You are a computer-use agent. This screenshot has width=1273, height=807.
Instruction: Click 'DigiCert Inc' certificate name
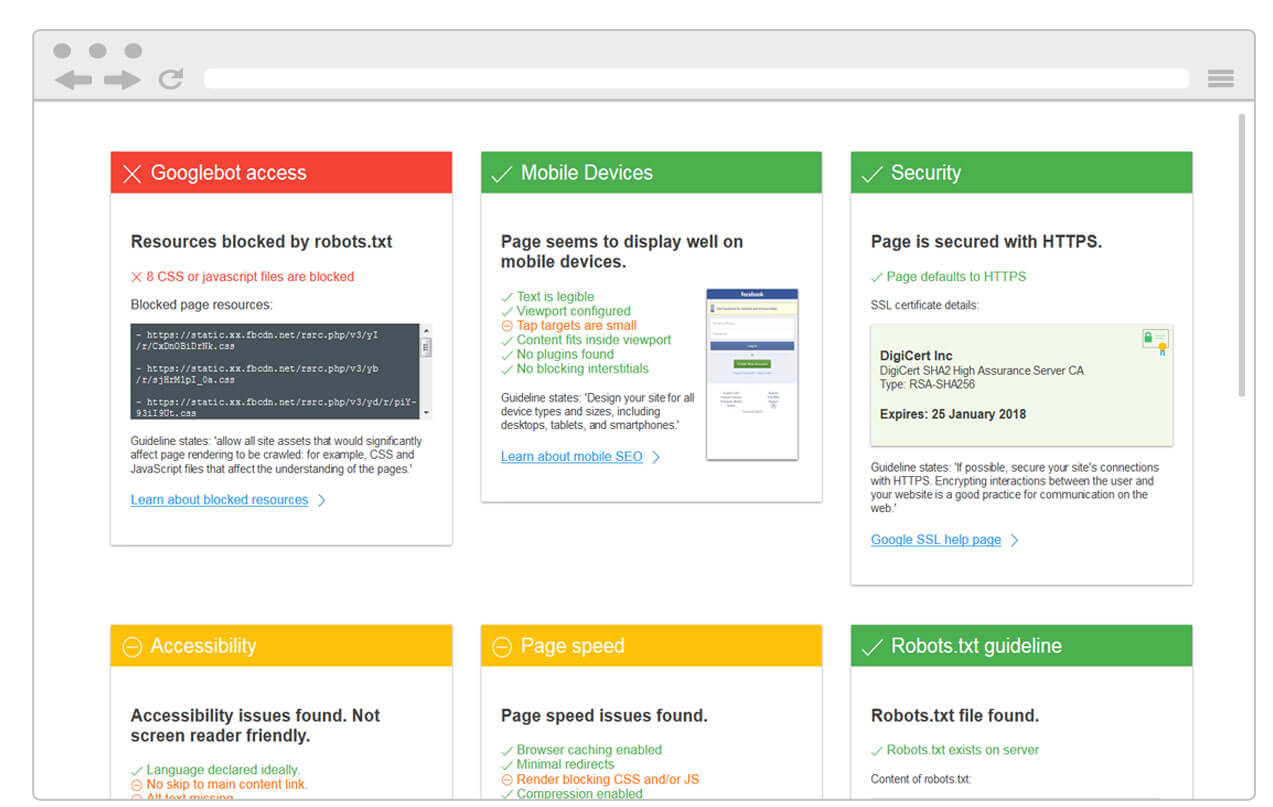click(x=916, y=356)
